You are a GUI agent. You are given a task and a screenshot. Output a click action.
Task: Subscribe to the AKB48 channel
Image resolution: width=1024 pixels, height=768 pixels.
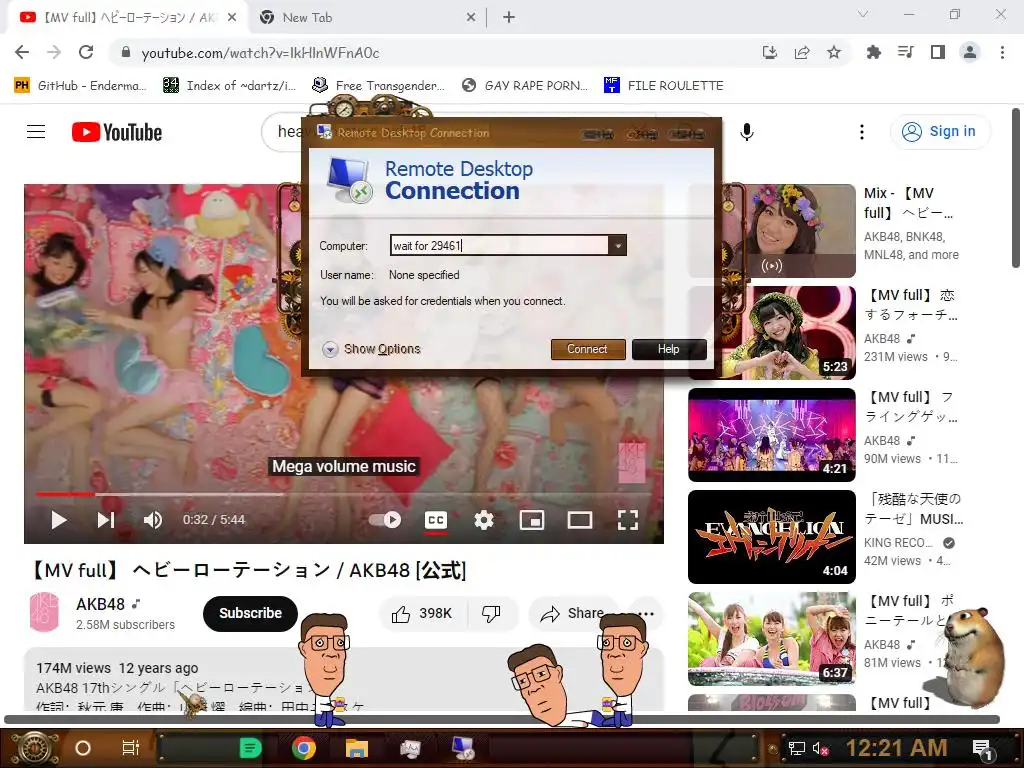click(x=250, y=613)
